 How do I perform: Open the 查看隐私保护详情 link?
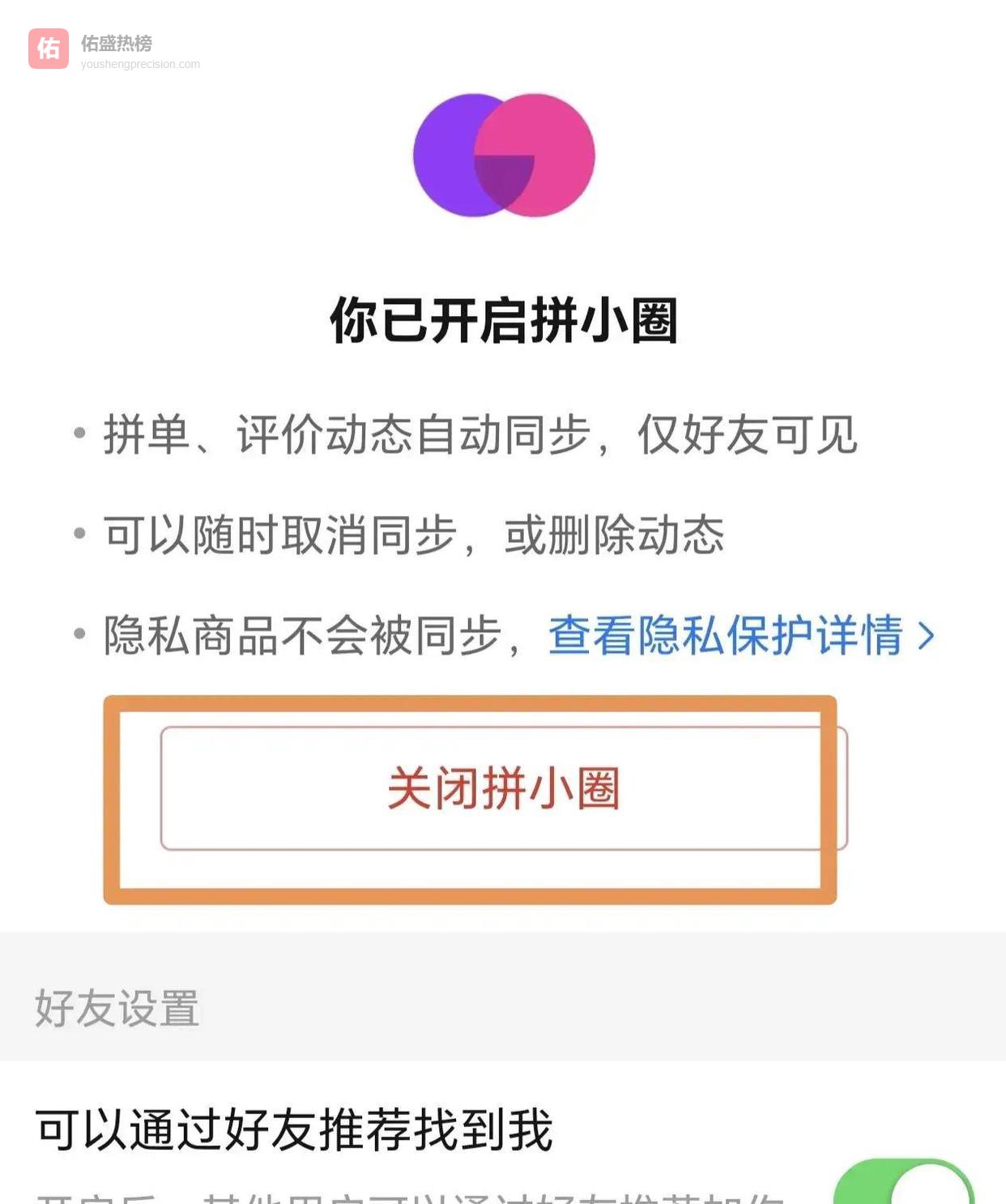pos(725,635)
